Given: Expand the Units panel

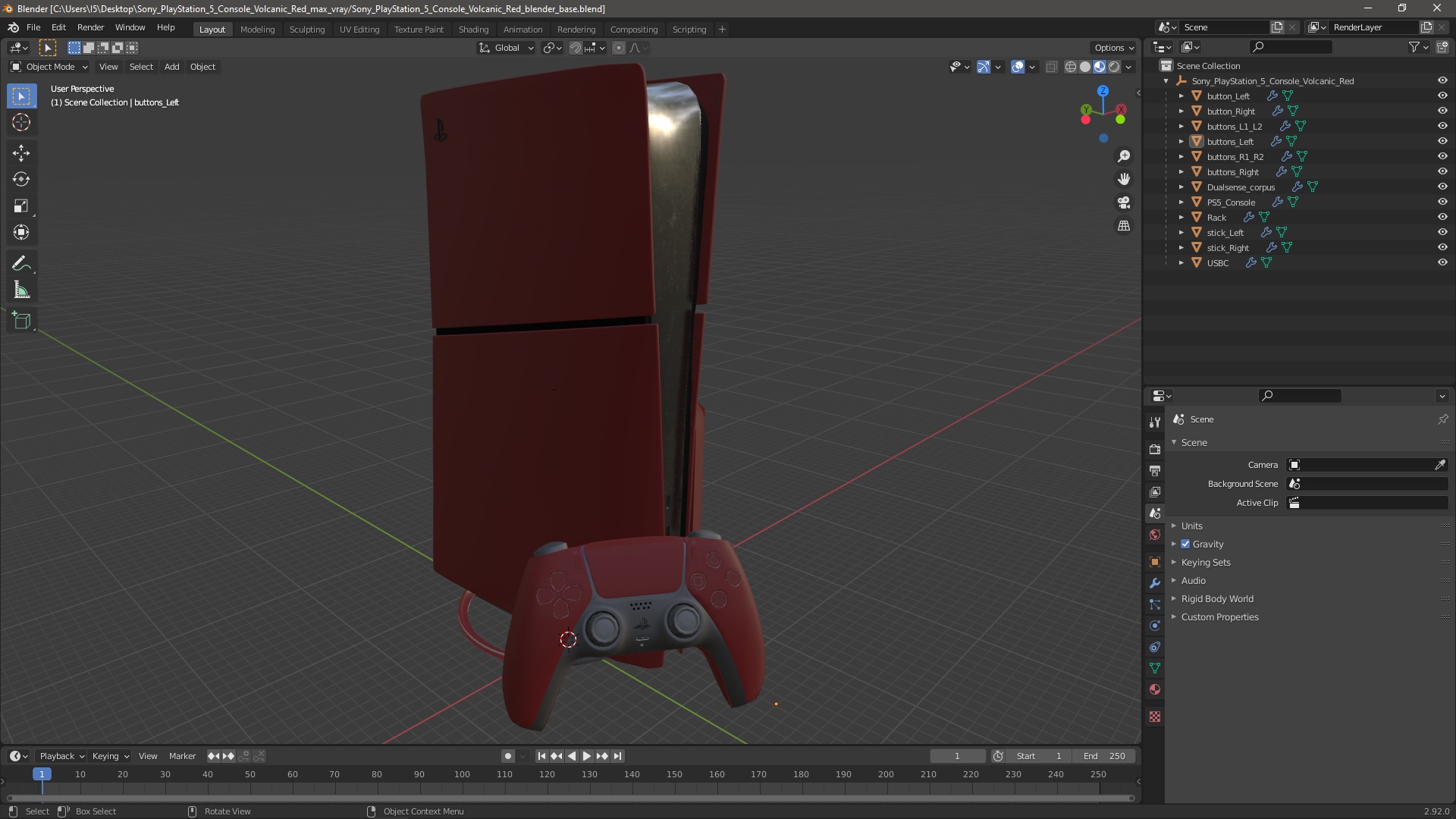Looking at the screenshot, I should [1191, 526].
